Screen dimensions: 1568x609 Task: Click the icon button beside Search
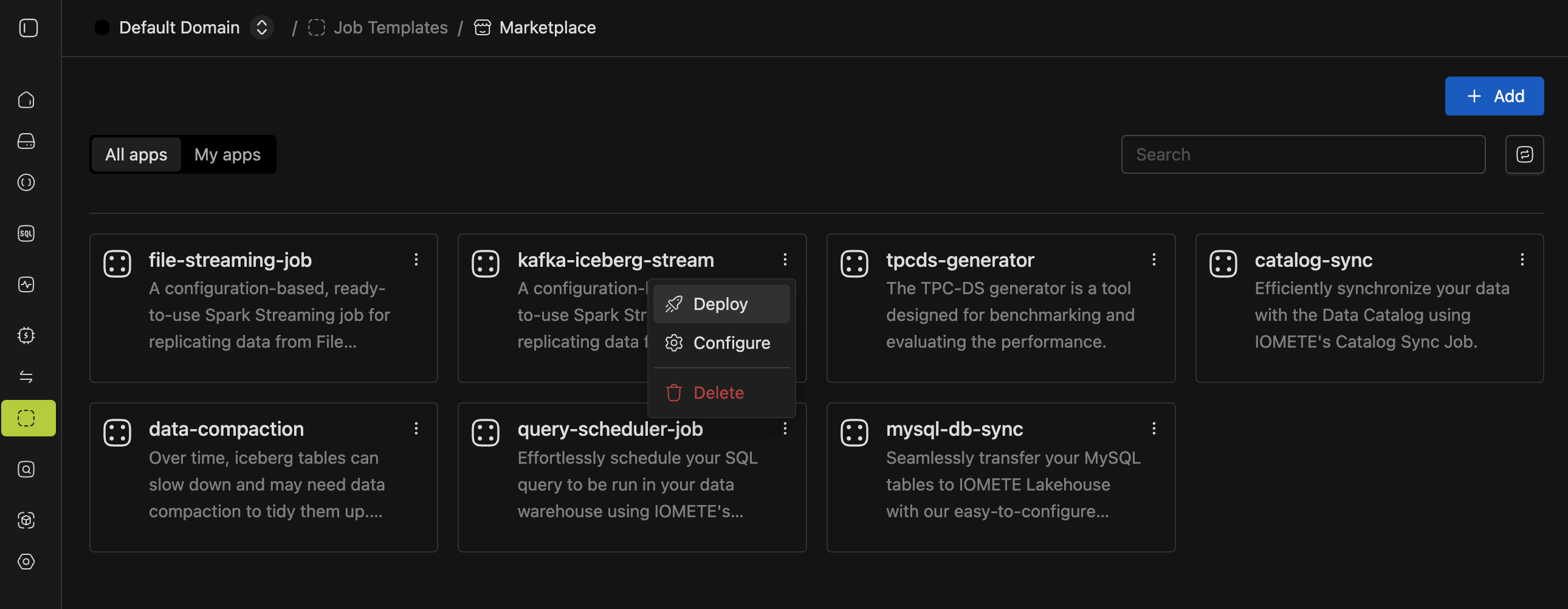click(1524, 155)
